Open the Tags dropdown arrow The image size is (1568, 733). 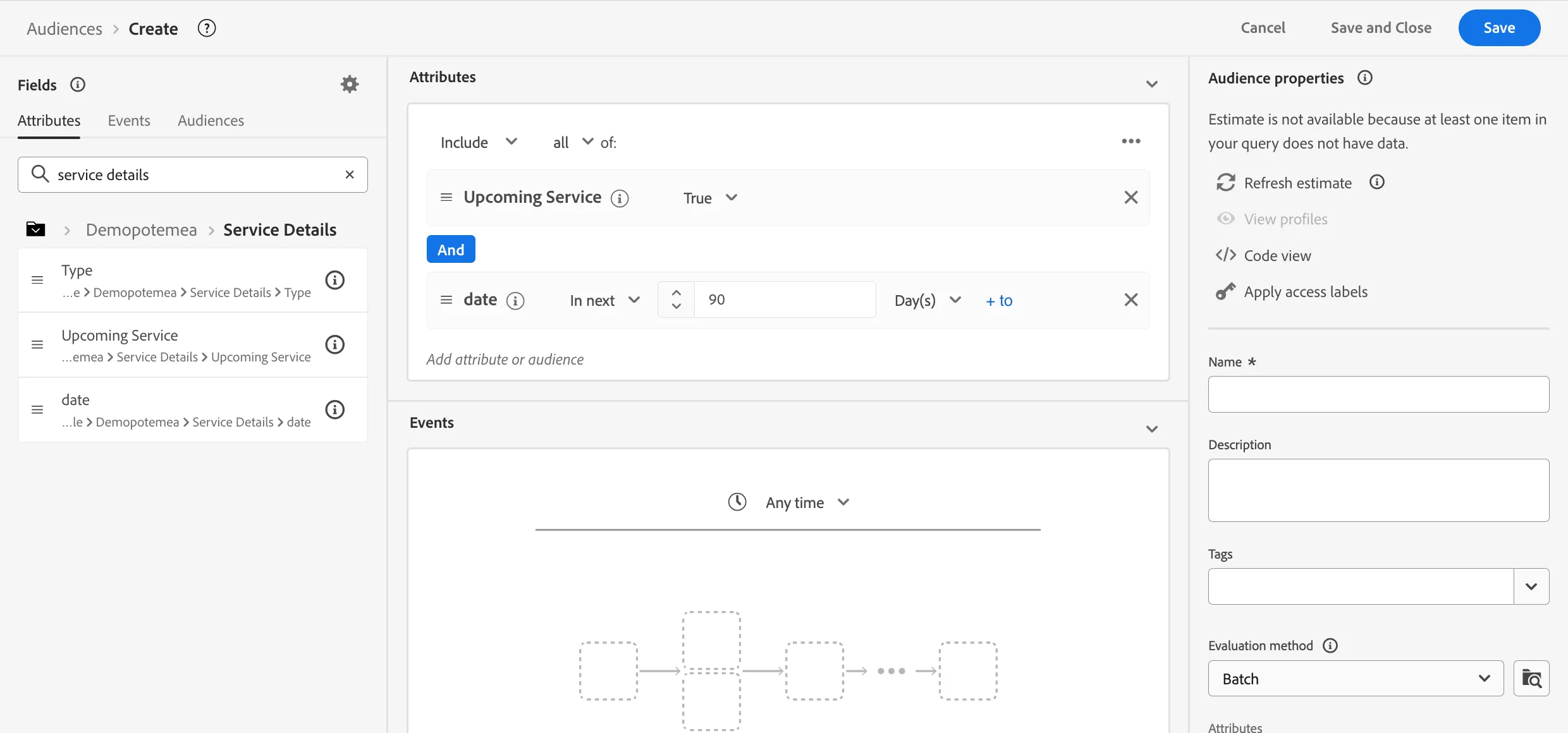pos(1531,586)
